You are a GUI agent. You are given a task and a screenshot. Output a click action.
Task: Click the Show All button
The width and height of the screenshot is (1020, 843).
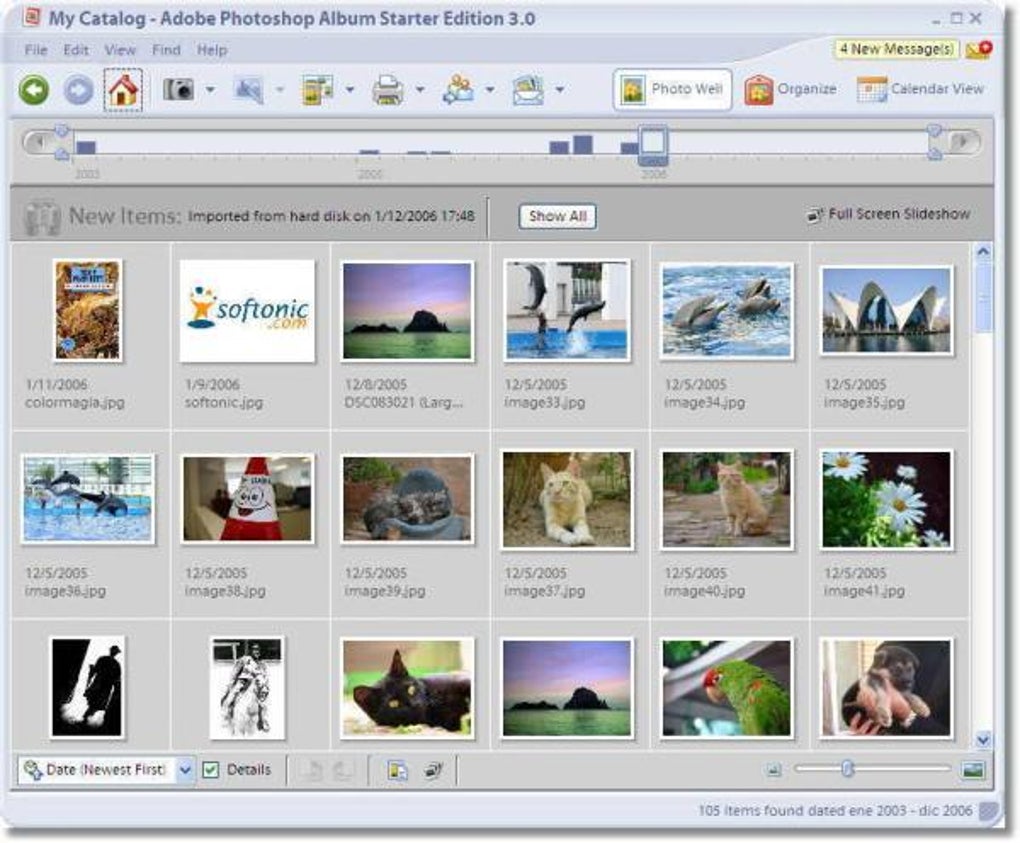point(558,216)
